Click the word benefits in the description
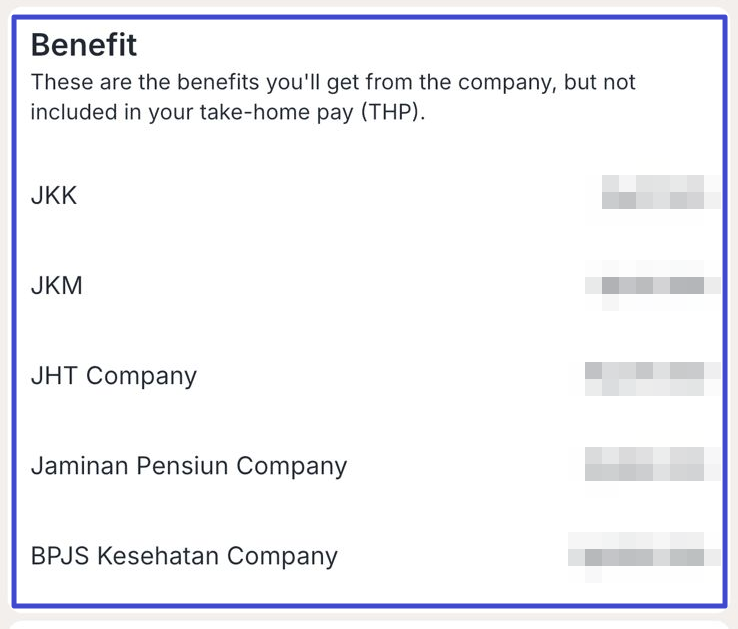The height and width of the screenshot is (629, 738). click(218, 82)
